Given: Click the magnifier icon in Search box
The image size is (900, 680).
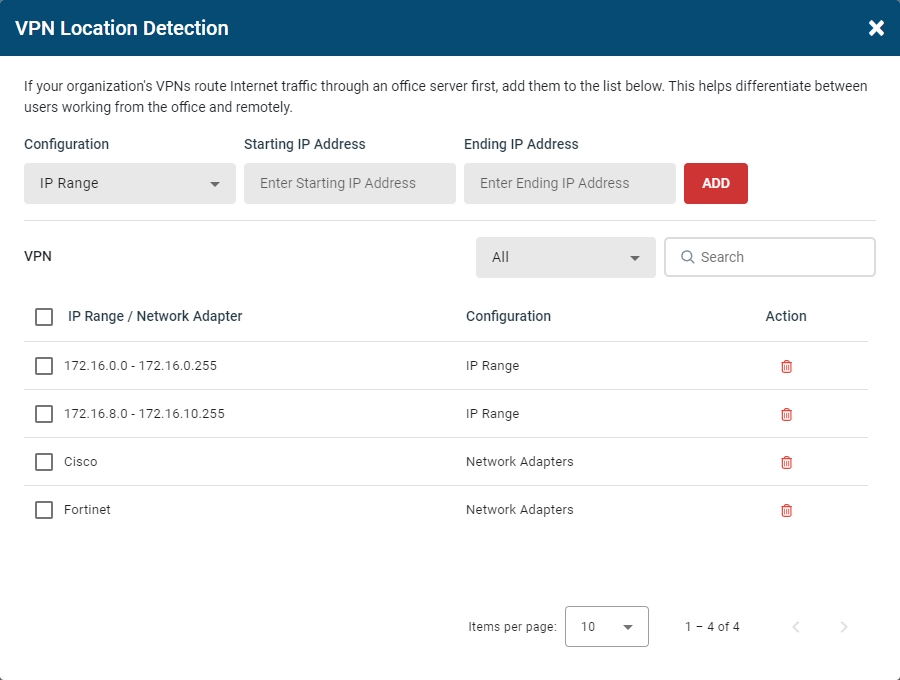Looking at the screenshot, I should (687, 257).
